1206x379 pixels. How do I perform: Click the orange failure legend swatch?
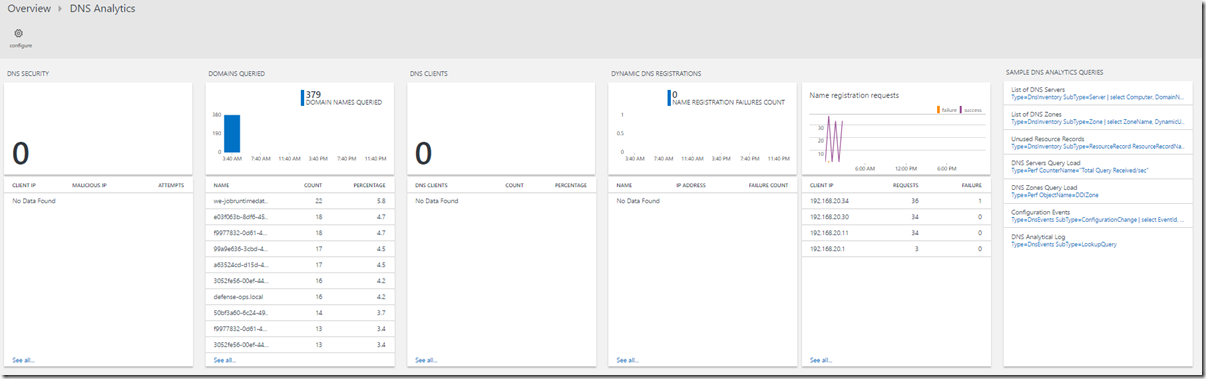point(939,109)
